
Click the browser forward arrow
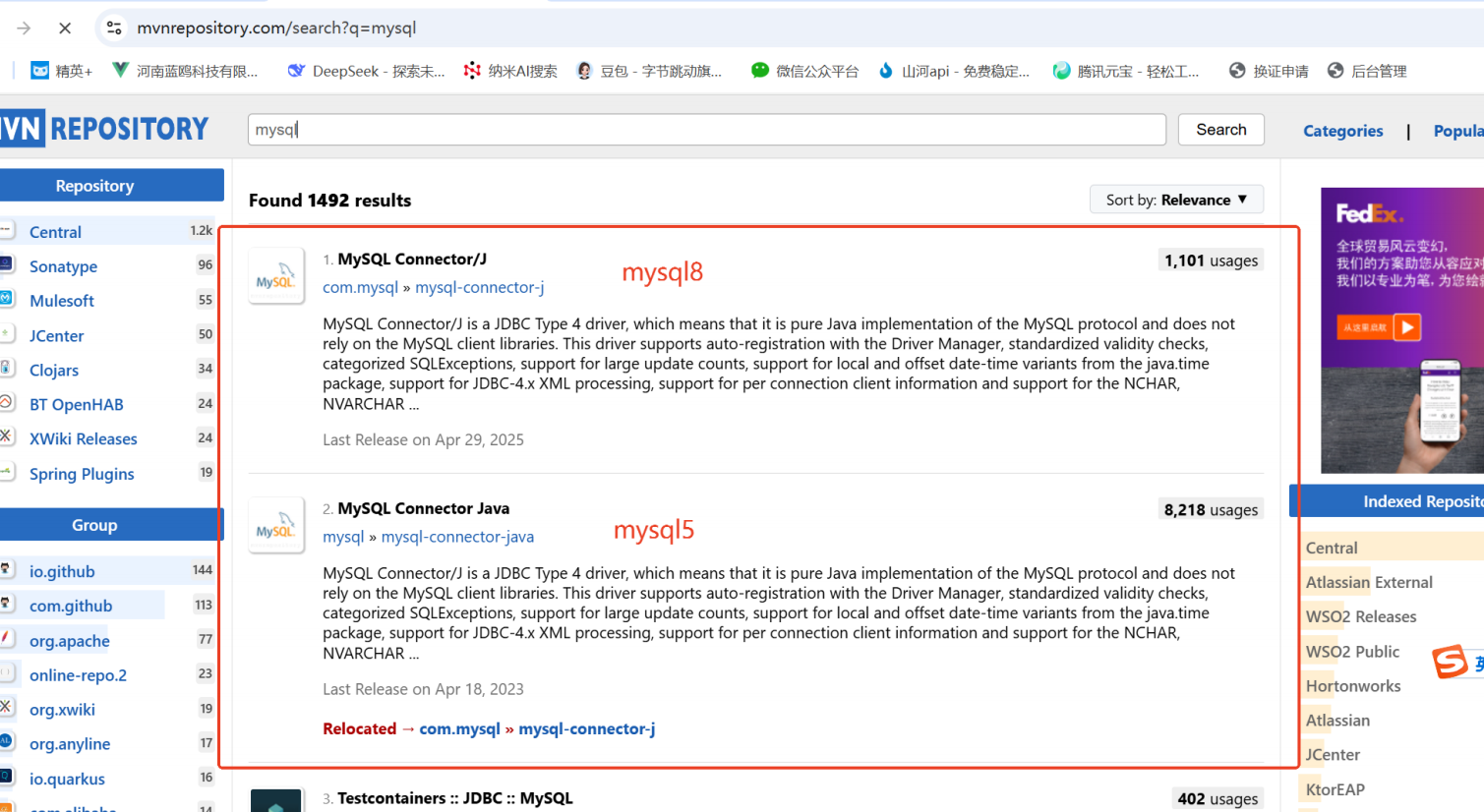click(x=24, y=29)
